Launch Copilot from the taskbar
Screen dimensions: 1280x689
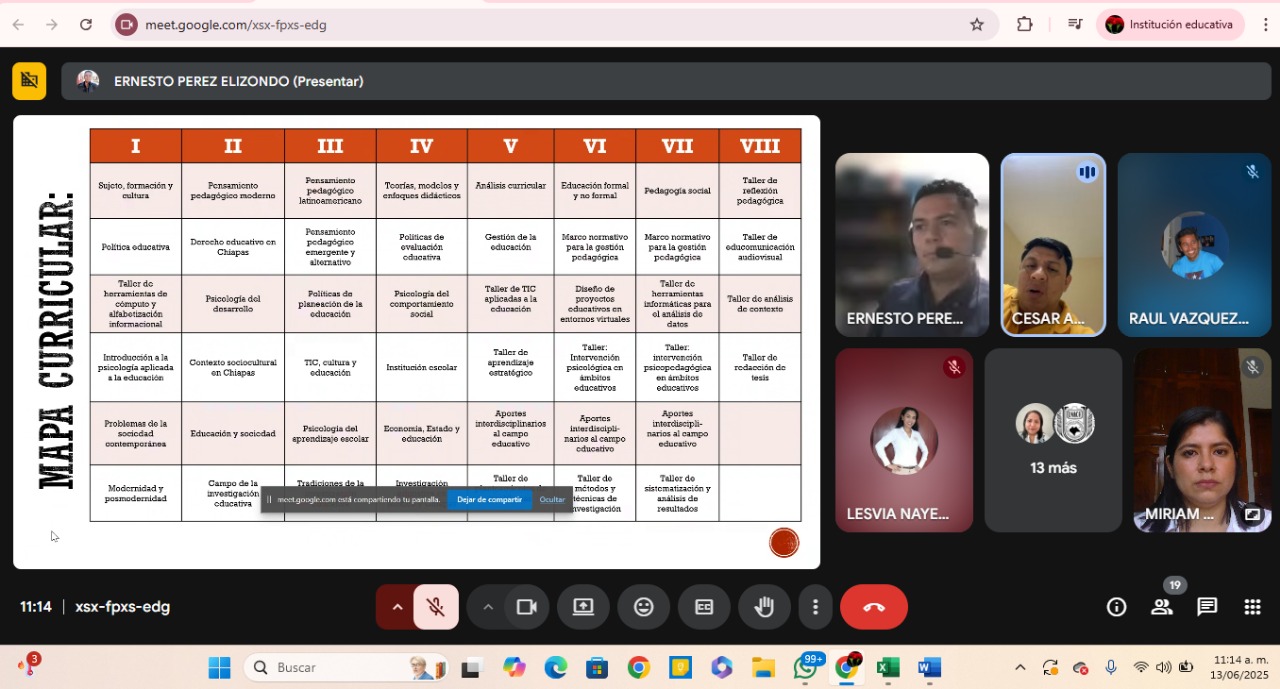(x=514, y=667)
